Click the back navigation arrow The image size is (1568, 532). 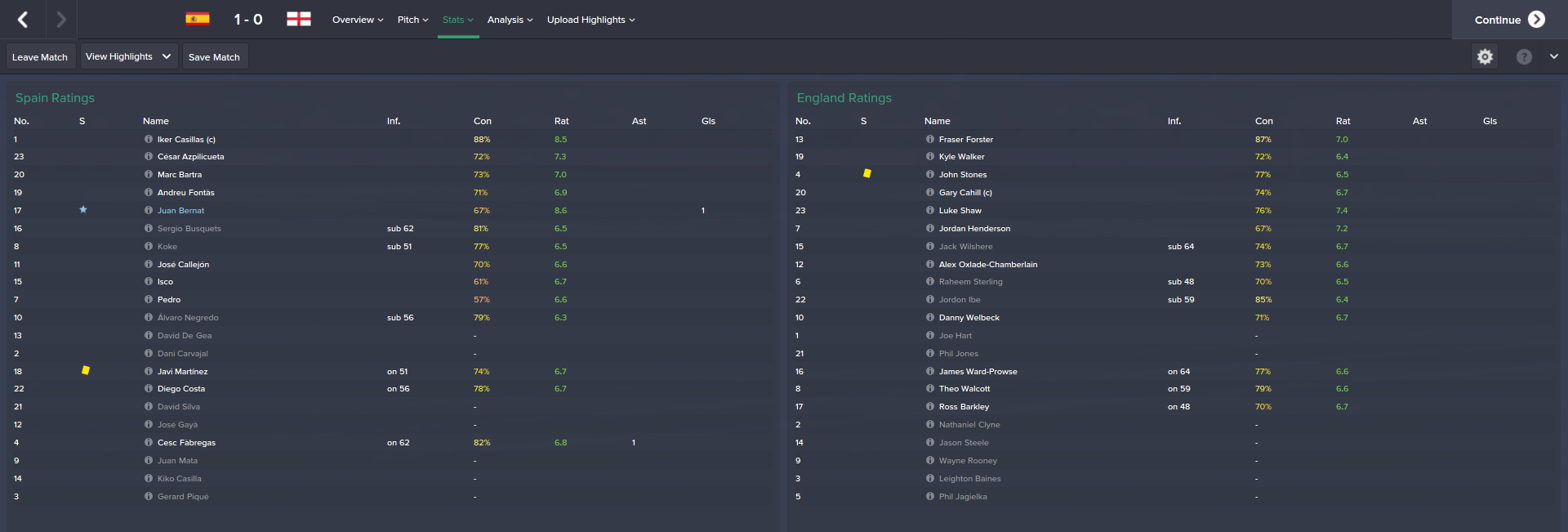(23, 20)
